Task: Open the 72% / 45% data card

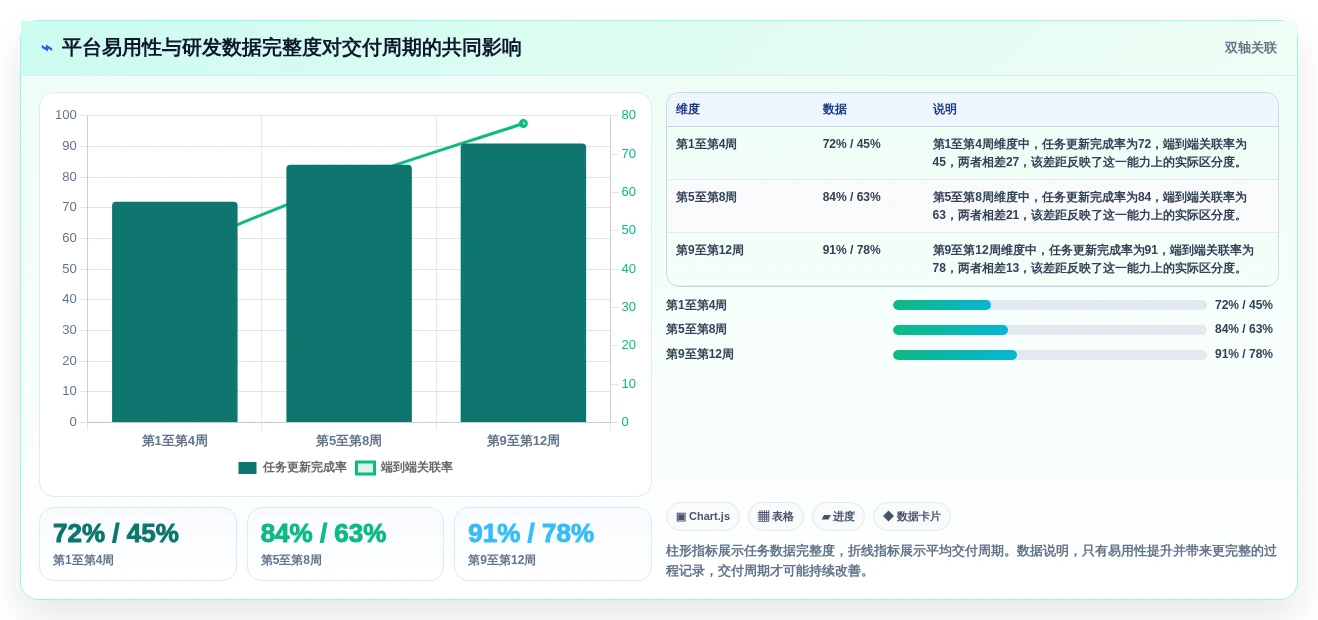Action: click(138, 544)
